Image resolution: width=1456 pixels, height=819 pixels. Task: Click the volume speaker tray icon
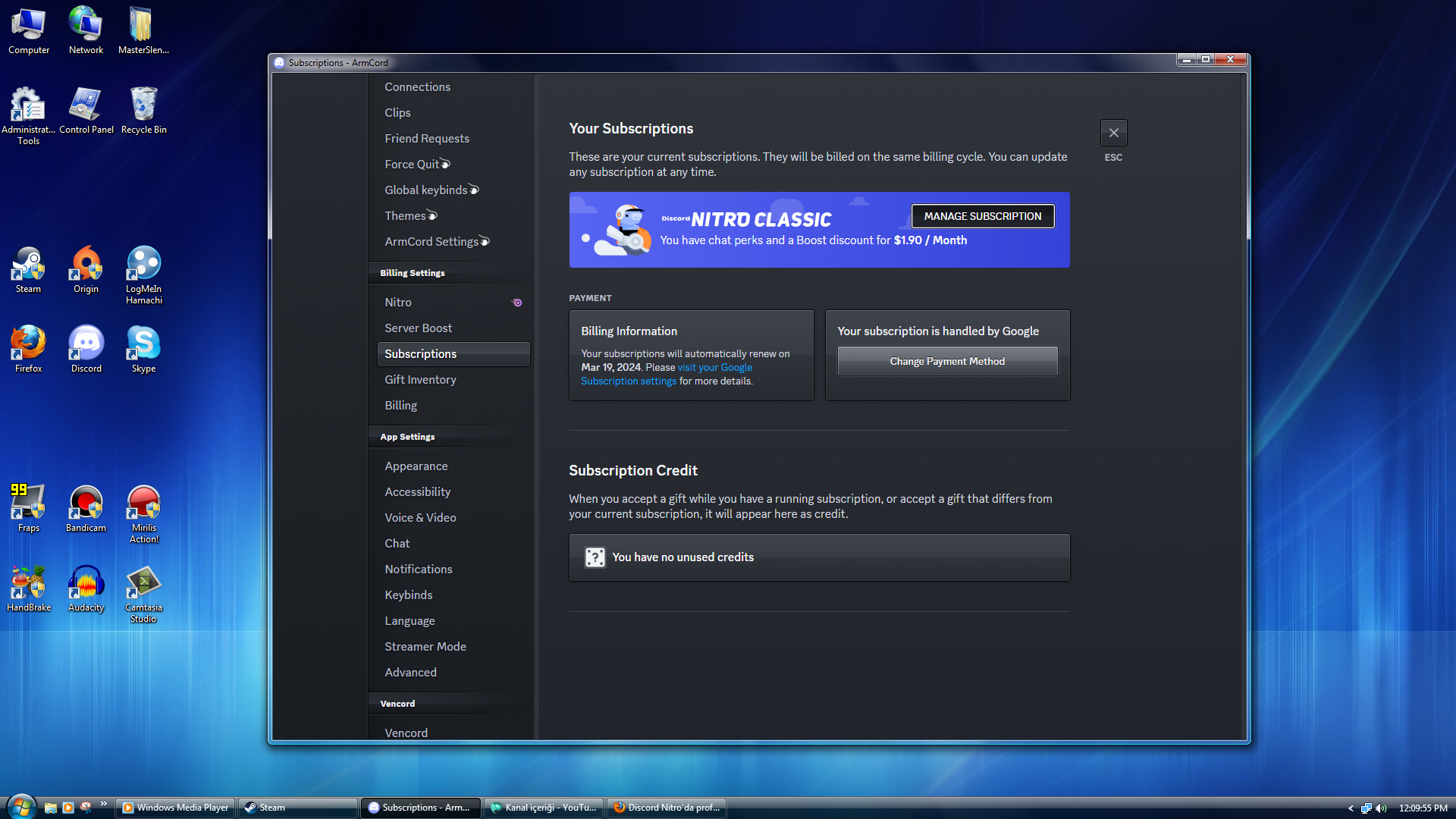click(x=1380, y=808)
